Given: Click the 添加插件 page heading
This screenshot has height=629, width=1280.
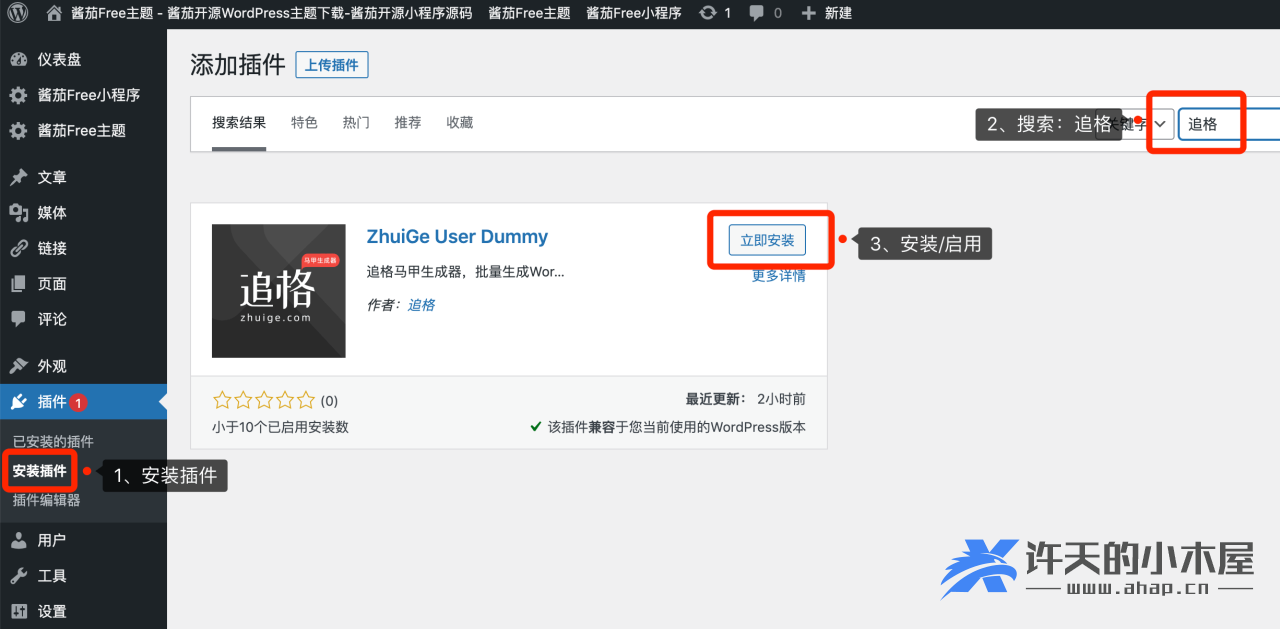Looking at the screenshot, I should point(238,65).
